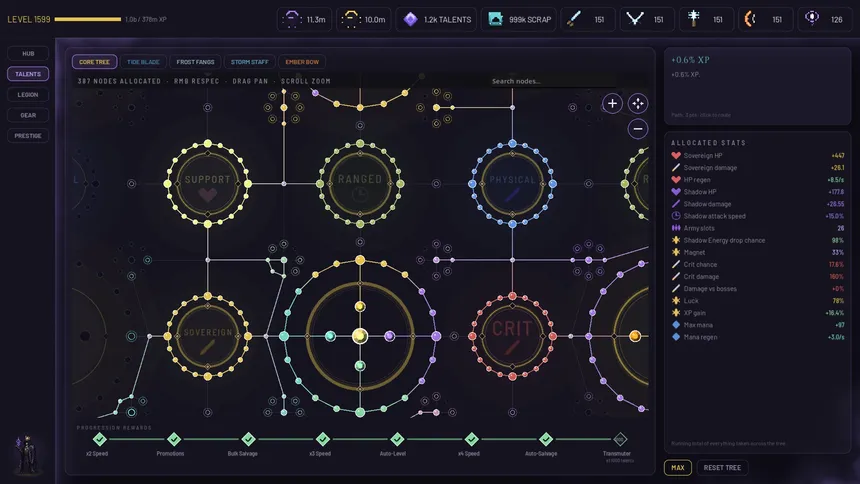Click the star icon beside Luck
This screenshot has height=484, width=860.
click(x=676, y=301)
